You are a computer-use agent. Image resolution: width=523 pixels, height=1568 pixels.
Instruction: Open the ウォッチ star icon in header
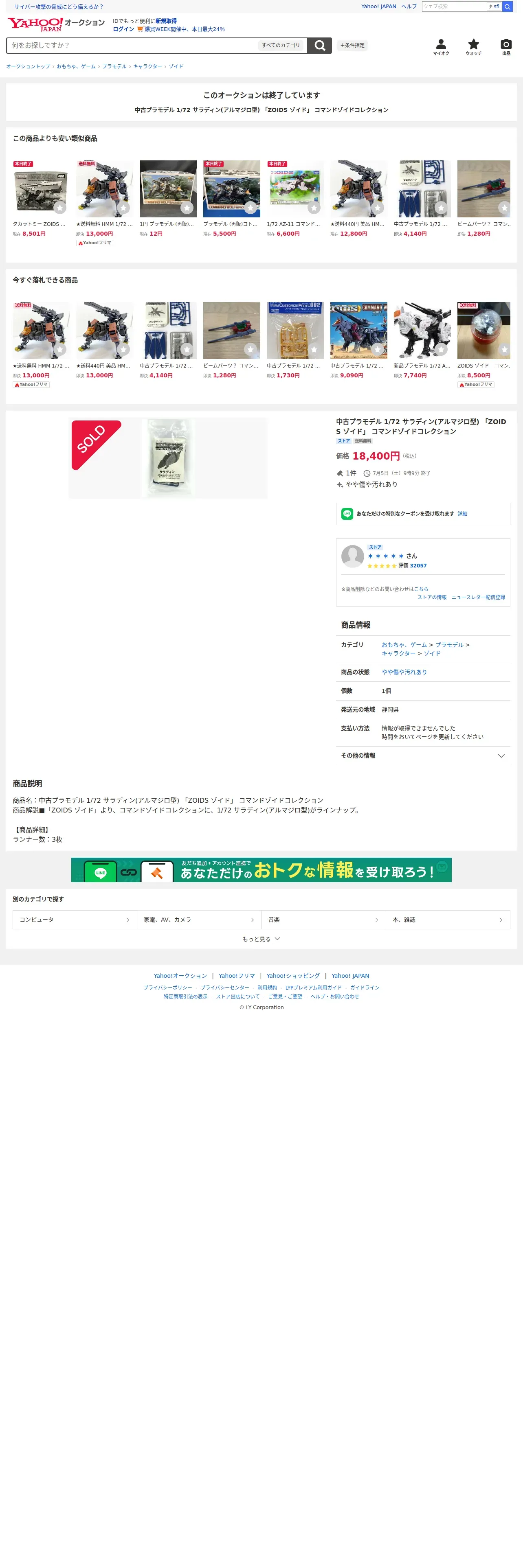tap(473, 47)
